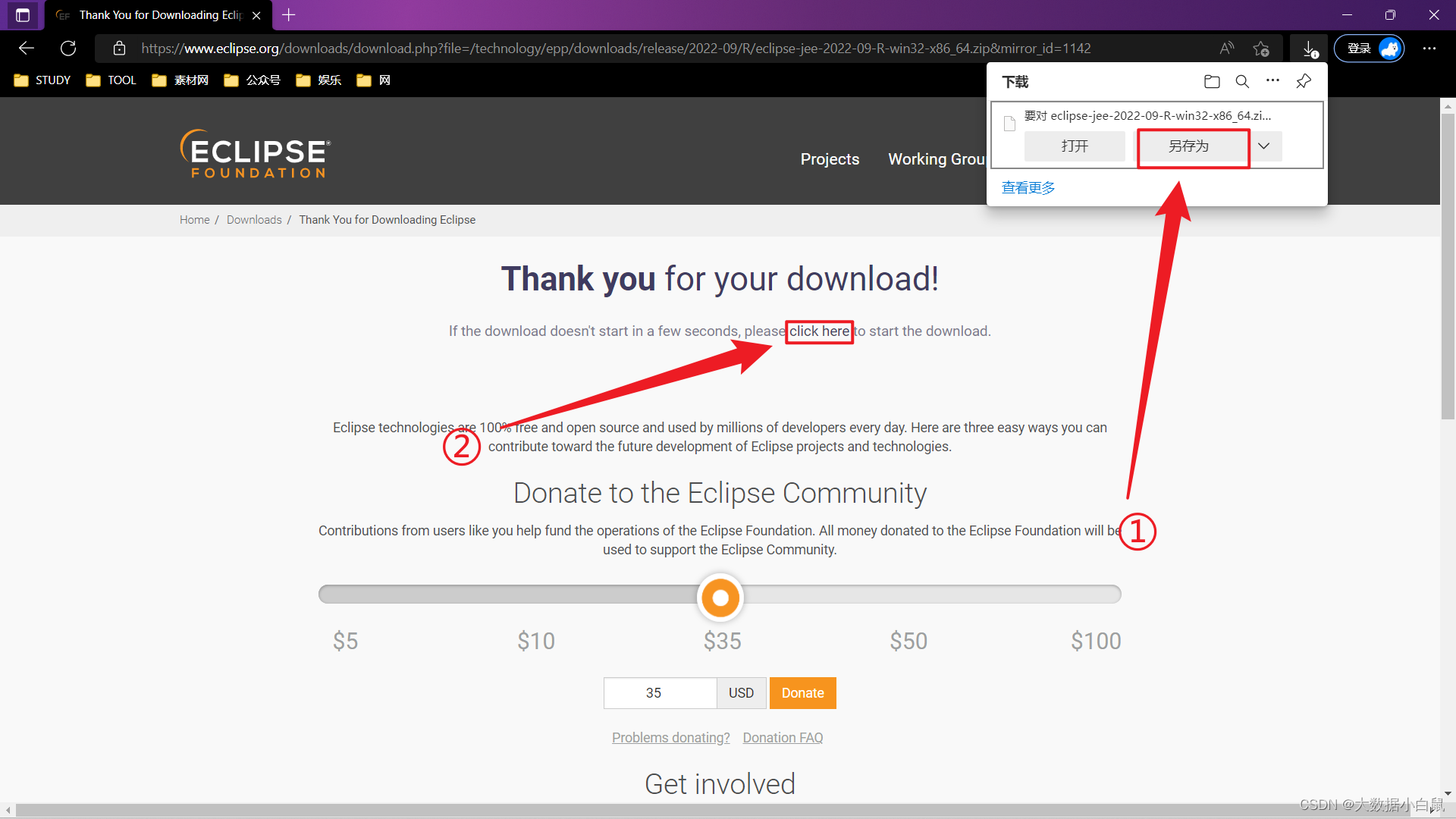The image size is (1456, 819).
Task: Open the TOOL bookmarks folder
Action: coord(111,80)
